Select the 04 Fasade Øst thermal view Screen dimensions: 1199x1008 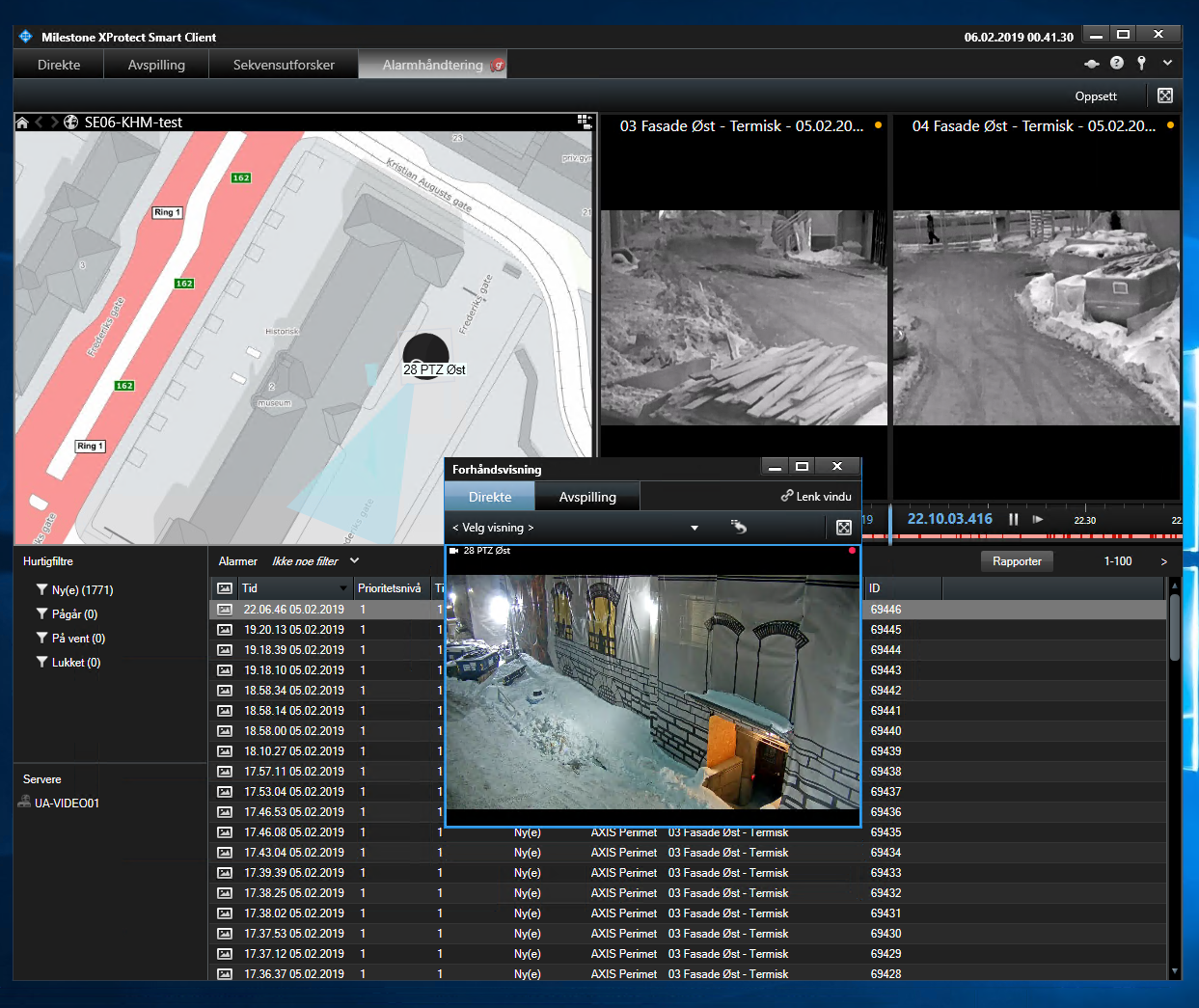[1036, 317]
